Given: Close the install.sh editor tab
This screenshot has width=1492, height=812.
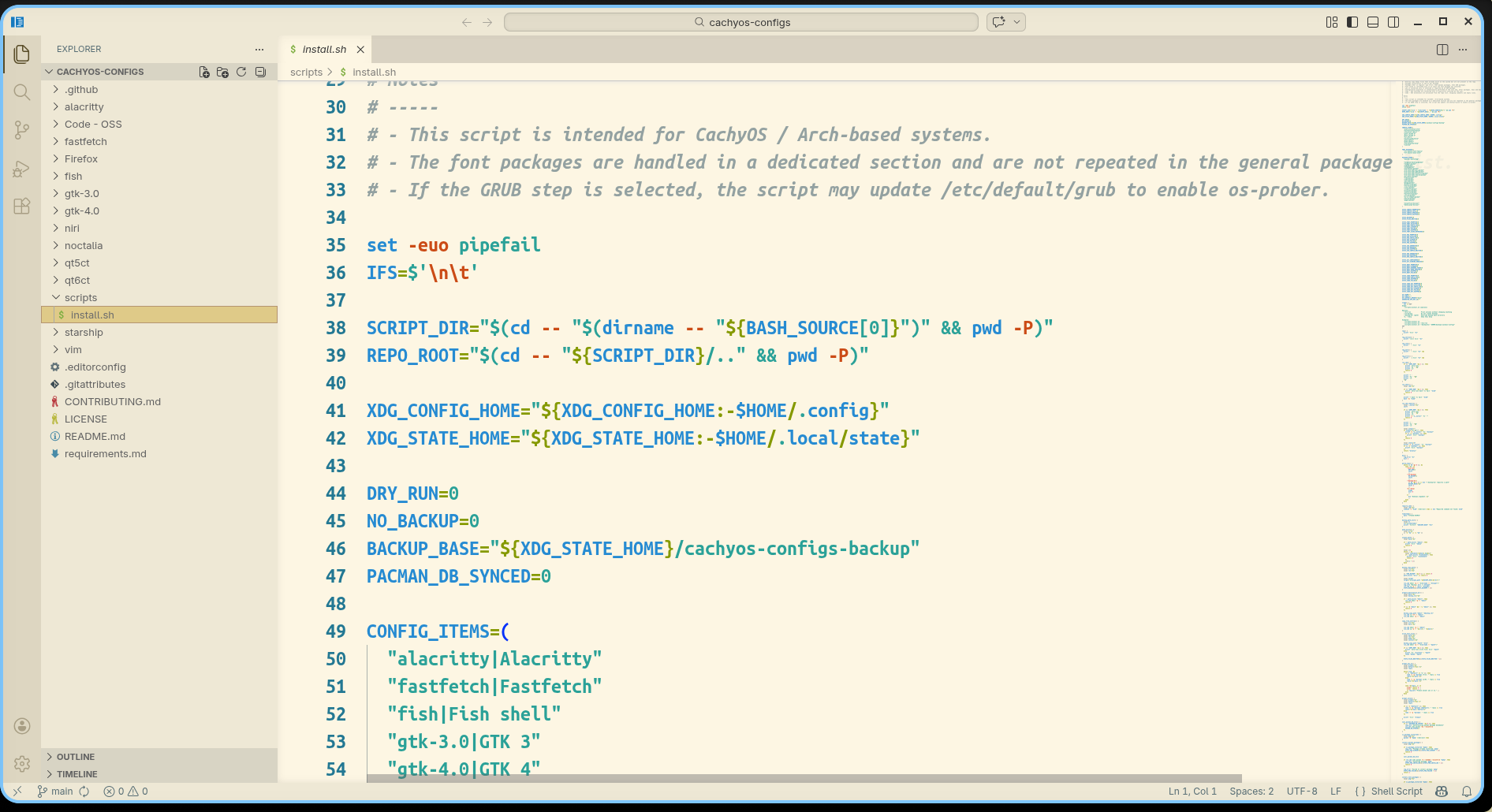Looking at the screenshot, I should pyautogui.click(x=360, y=49).
